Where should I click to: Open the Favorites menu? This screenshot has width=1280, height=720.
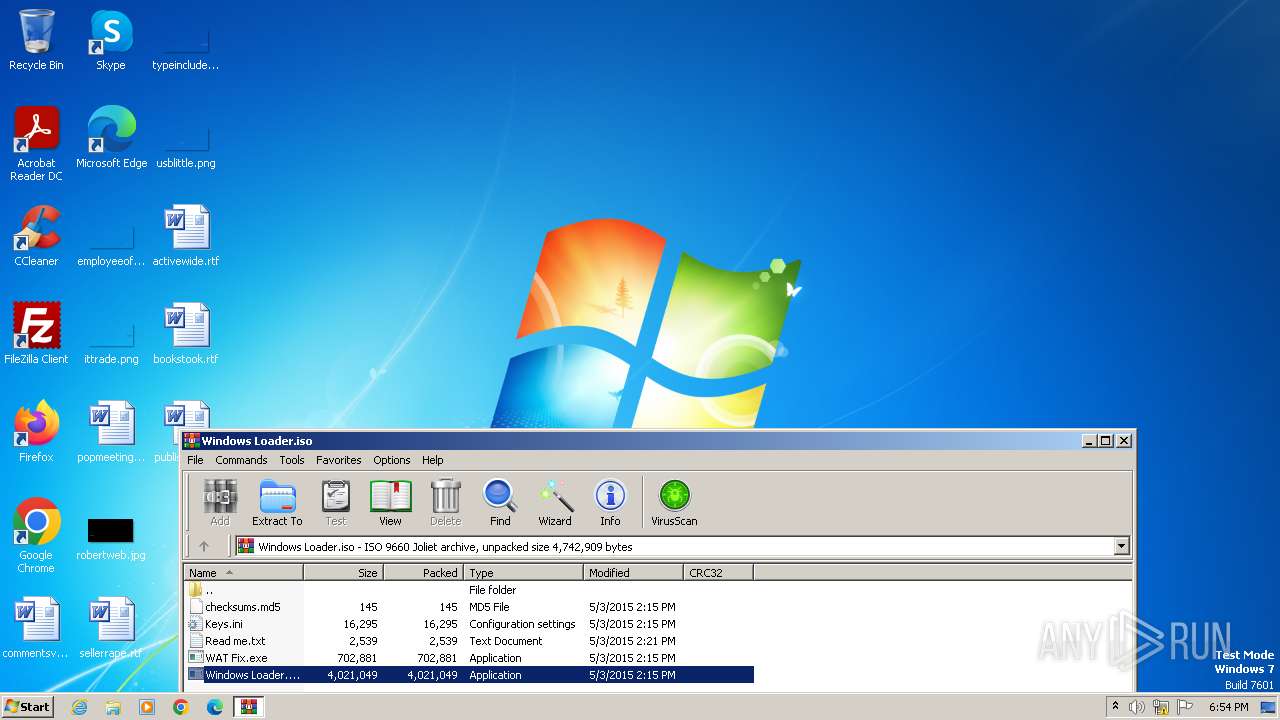[339, 460]
